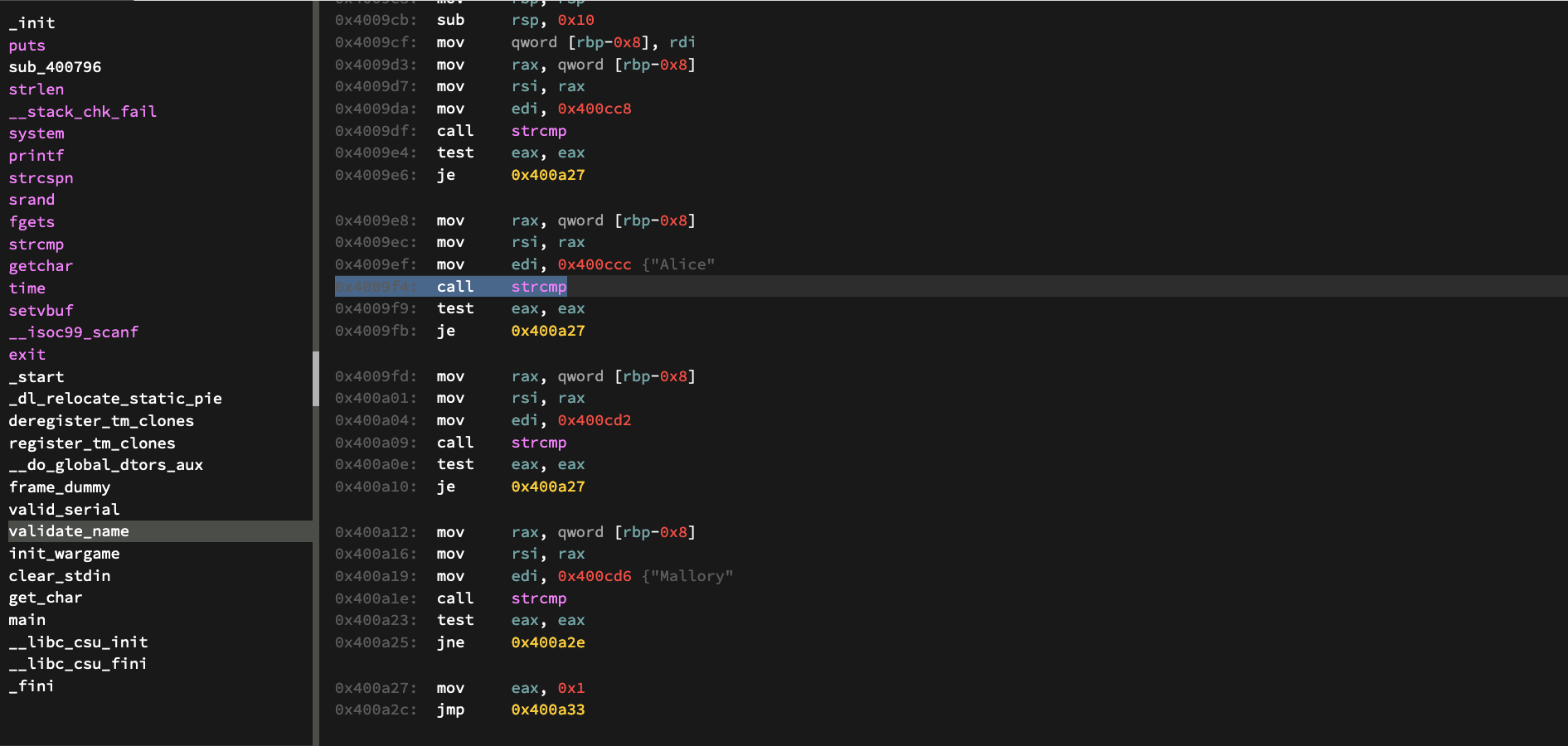Click strcmp call at address 0x4009df

pyautogui.click(x=539, y=131)
